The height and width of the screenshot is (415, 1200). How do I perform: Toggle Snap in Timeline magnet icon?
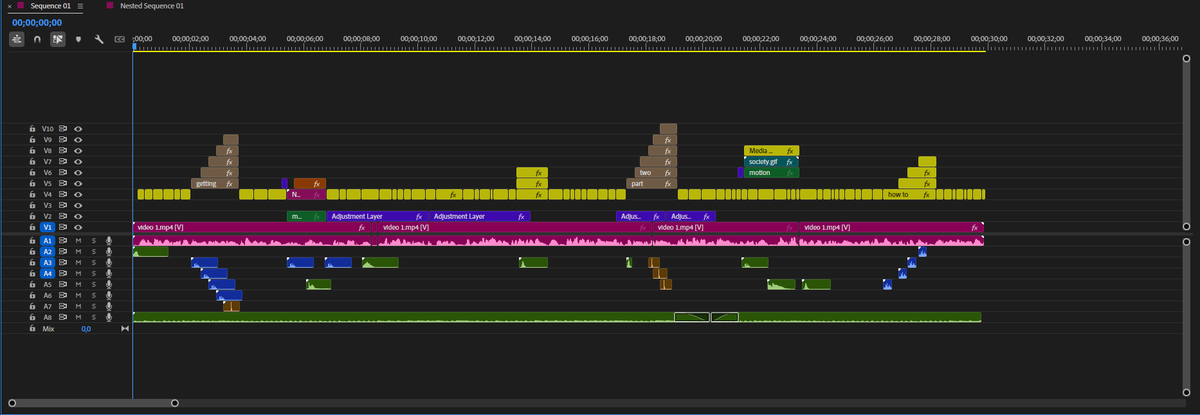click(37, 39)
